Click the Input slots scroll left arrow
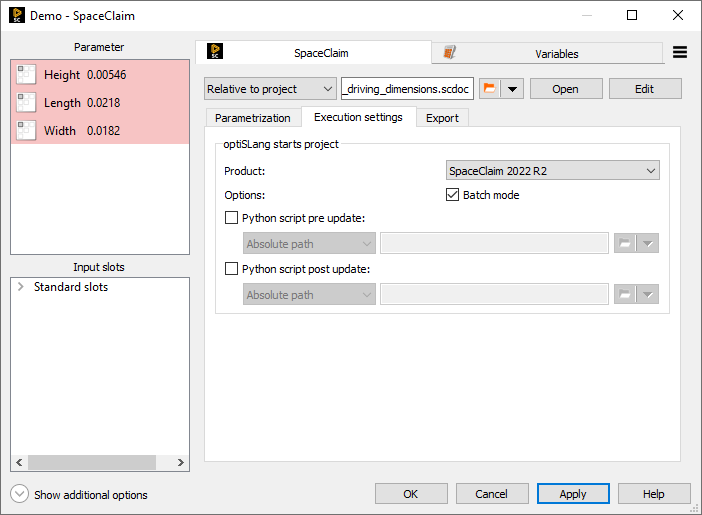Screen dimensions: 702x515 [19, 462]
